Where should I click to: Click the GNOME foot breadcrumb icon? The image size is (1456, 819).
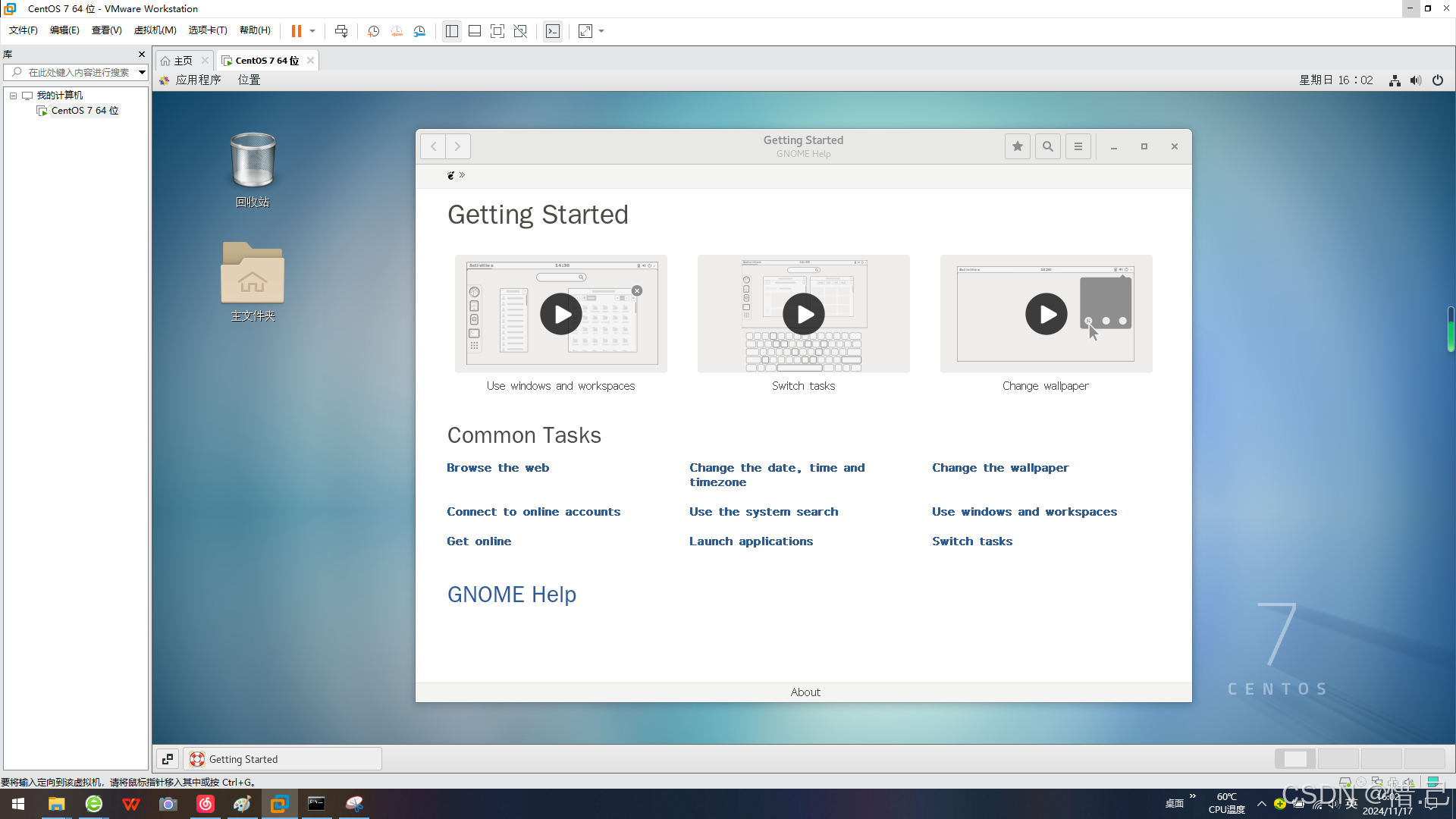(x=450, y=175)
